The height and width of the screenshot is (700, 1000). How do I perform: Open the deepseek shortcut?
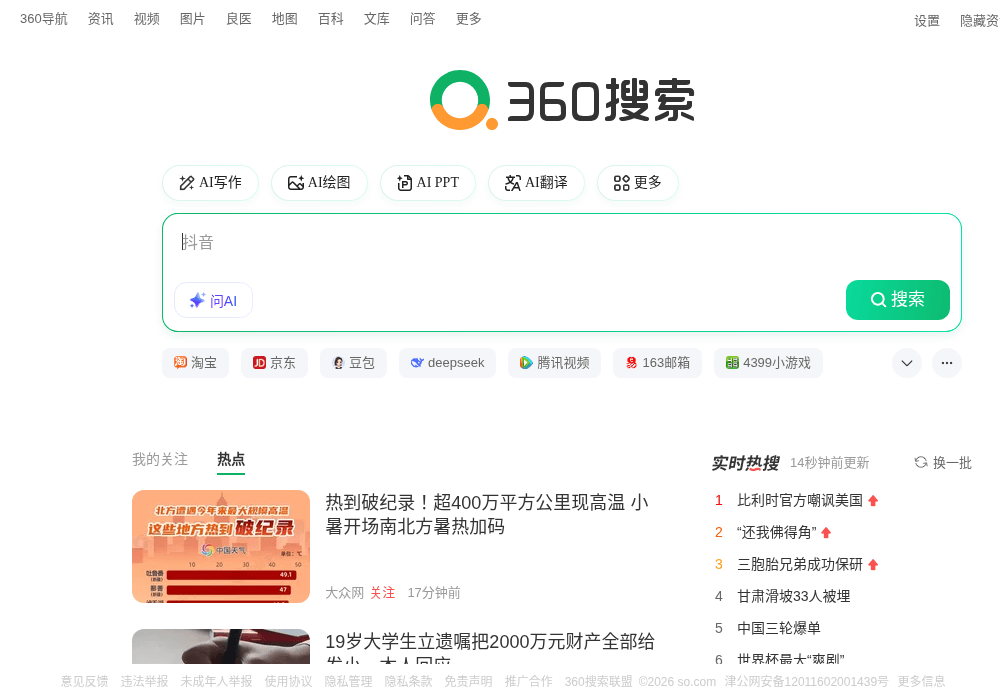point(447,363)
